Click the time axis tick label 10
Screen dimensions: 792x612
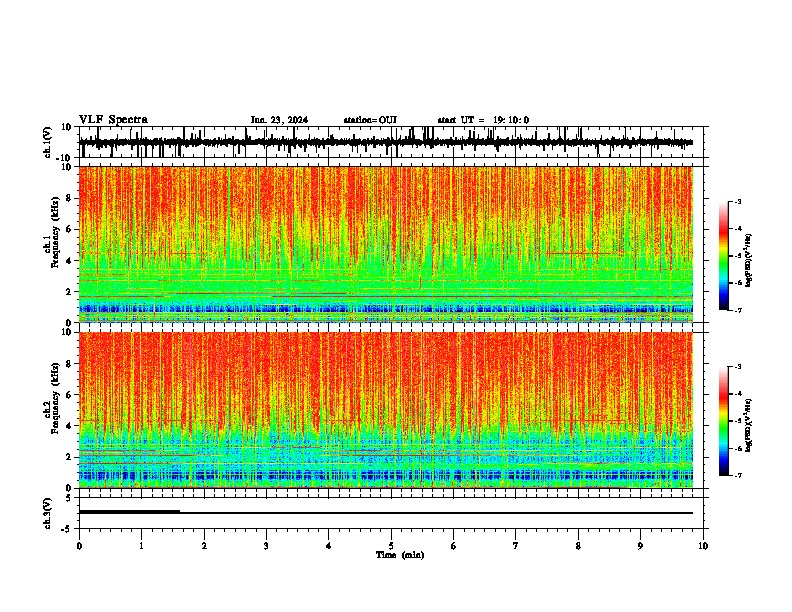(703, 546)
